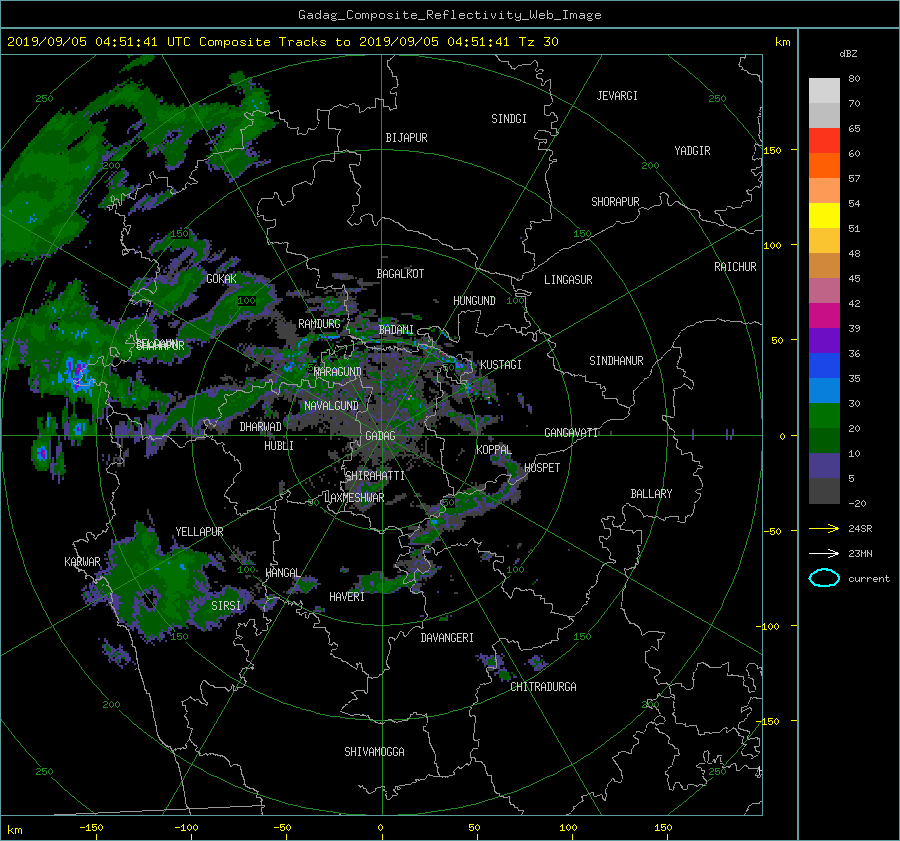
Task: Click the blue 35 dBZ legend swatch
Action: click(x=824, y=365)
